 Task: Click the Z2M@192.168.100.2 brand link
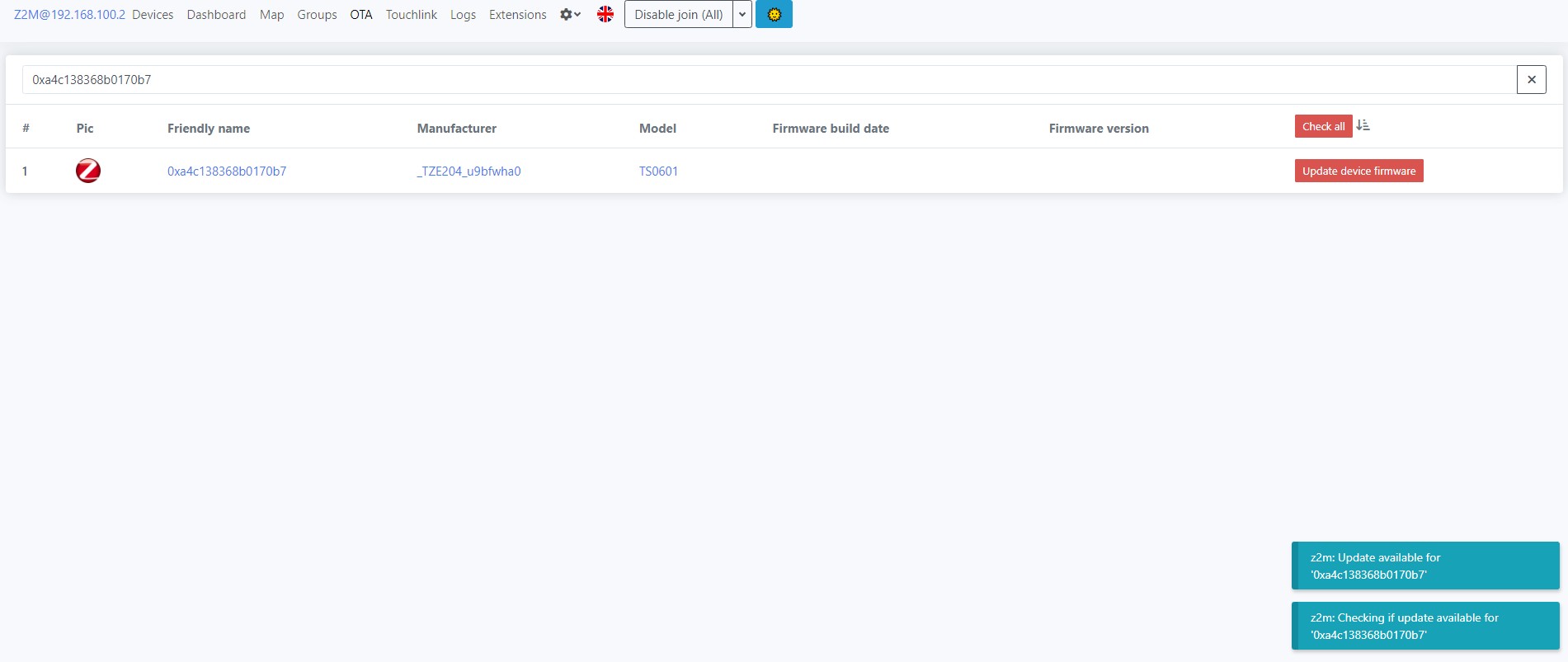pos(69,15)
